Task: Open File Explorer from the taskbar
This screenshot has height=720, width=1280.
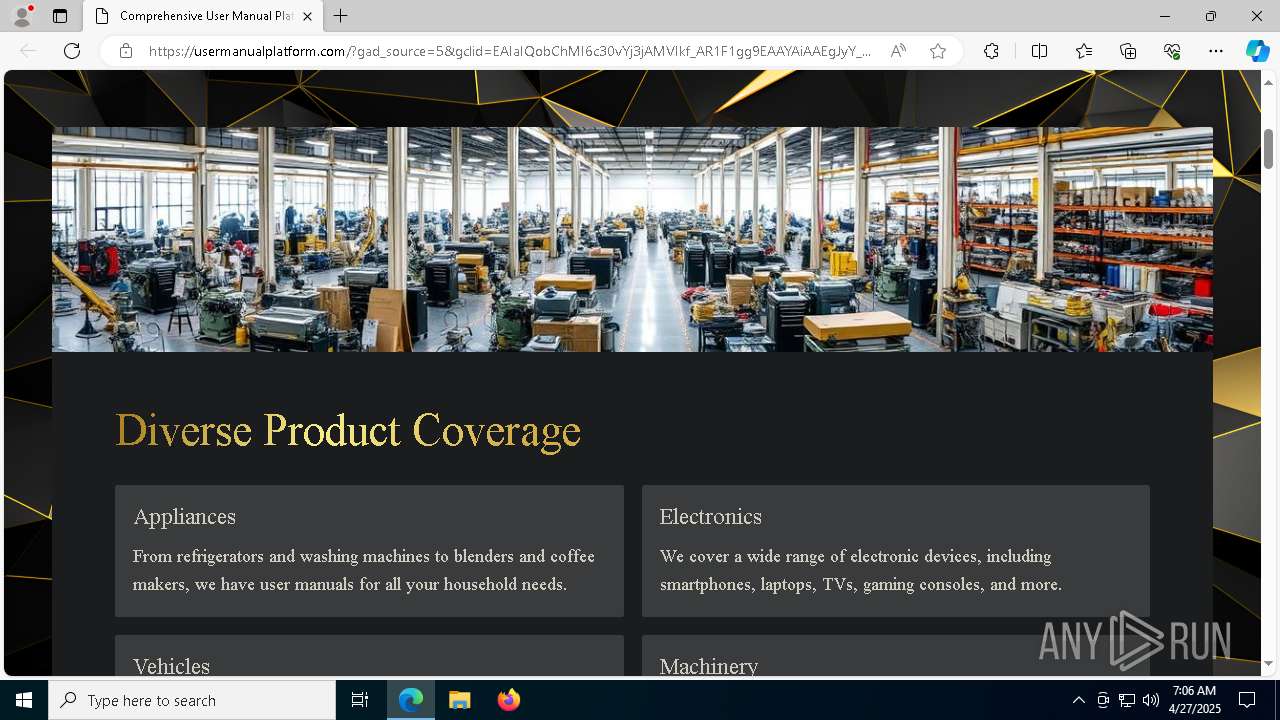Action: point(460,700)
